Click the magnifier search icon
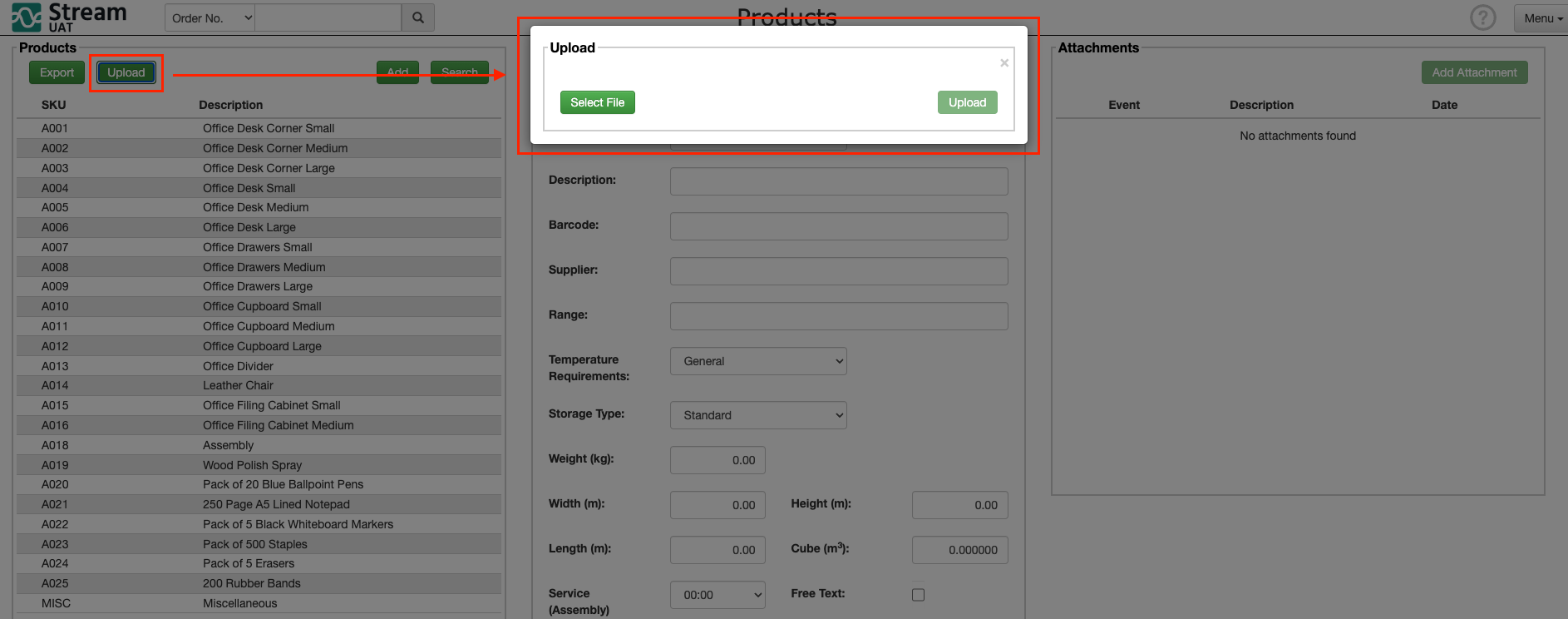Image resolution: width=1568 pixels, height=619 pixels. point(418,17)
